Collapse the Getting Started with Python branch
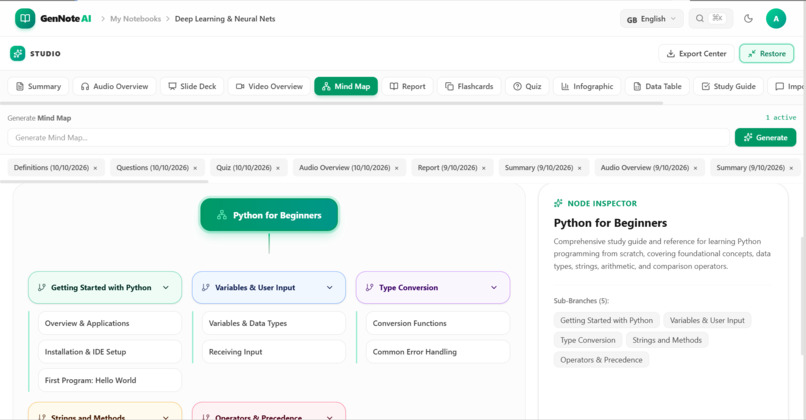The image size is (806, 420). pyautogui.click(x=166, y=288)
